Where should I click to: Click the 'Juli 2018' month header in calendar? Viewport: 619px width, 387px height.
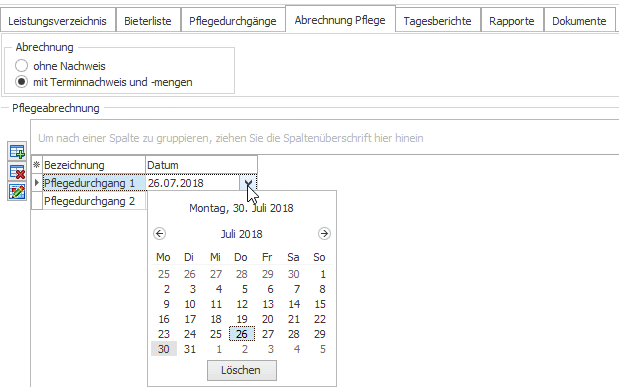[x=241, y=234]
